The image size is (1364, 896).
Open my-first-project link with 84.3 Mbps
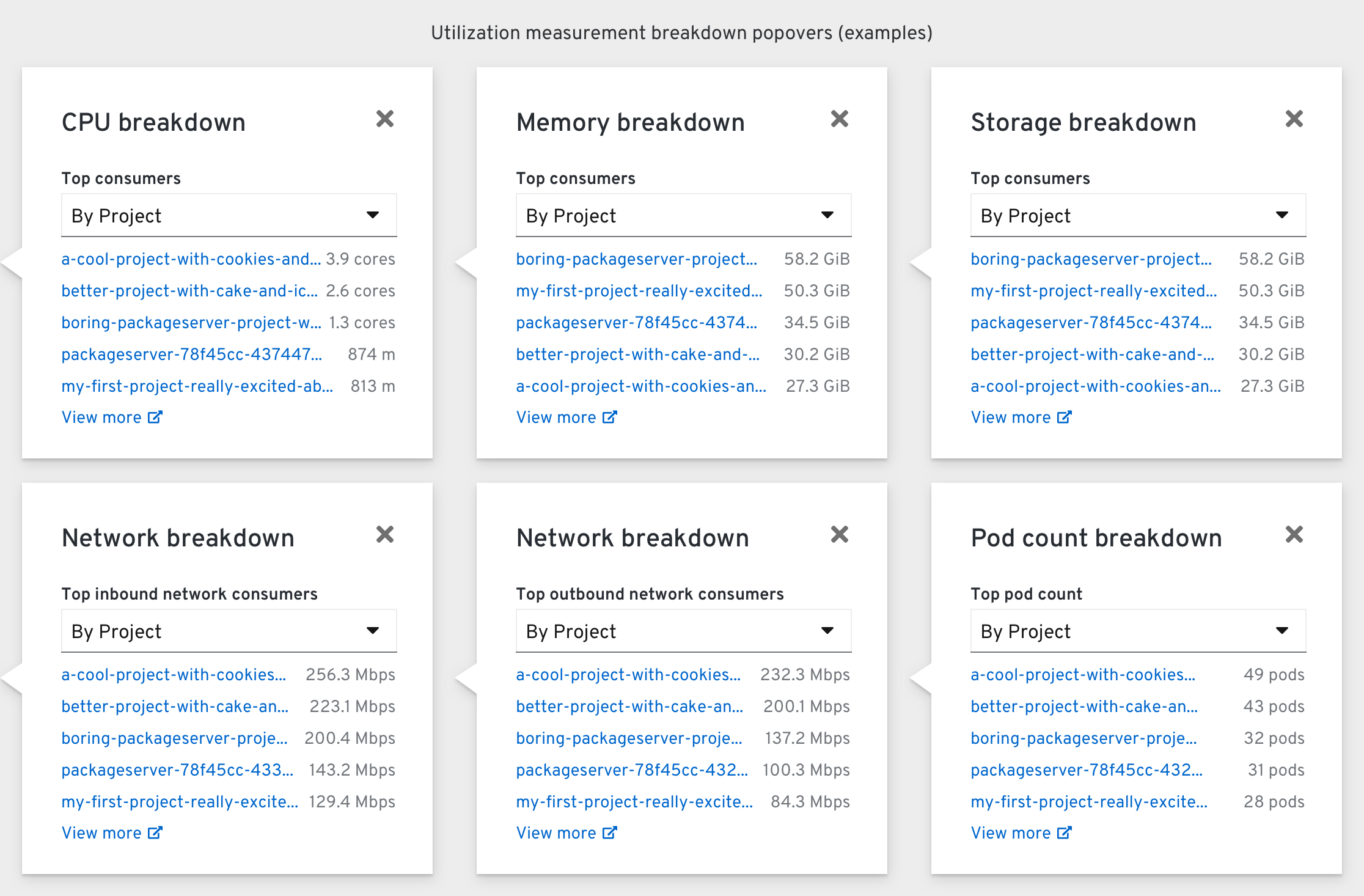coord(634,802)
